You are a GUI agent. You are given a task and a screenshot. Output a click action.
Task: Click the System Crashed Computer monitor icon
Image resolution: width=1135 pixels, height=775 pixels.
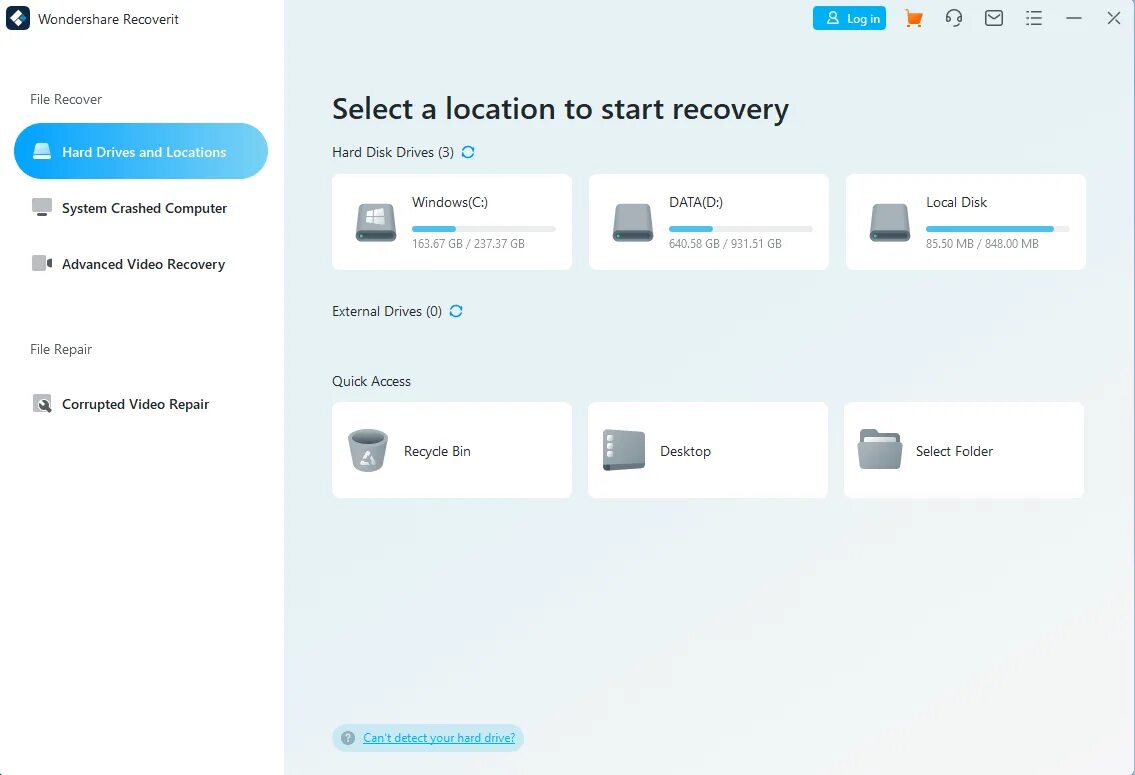click(42, 208)
